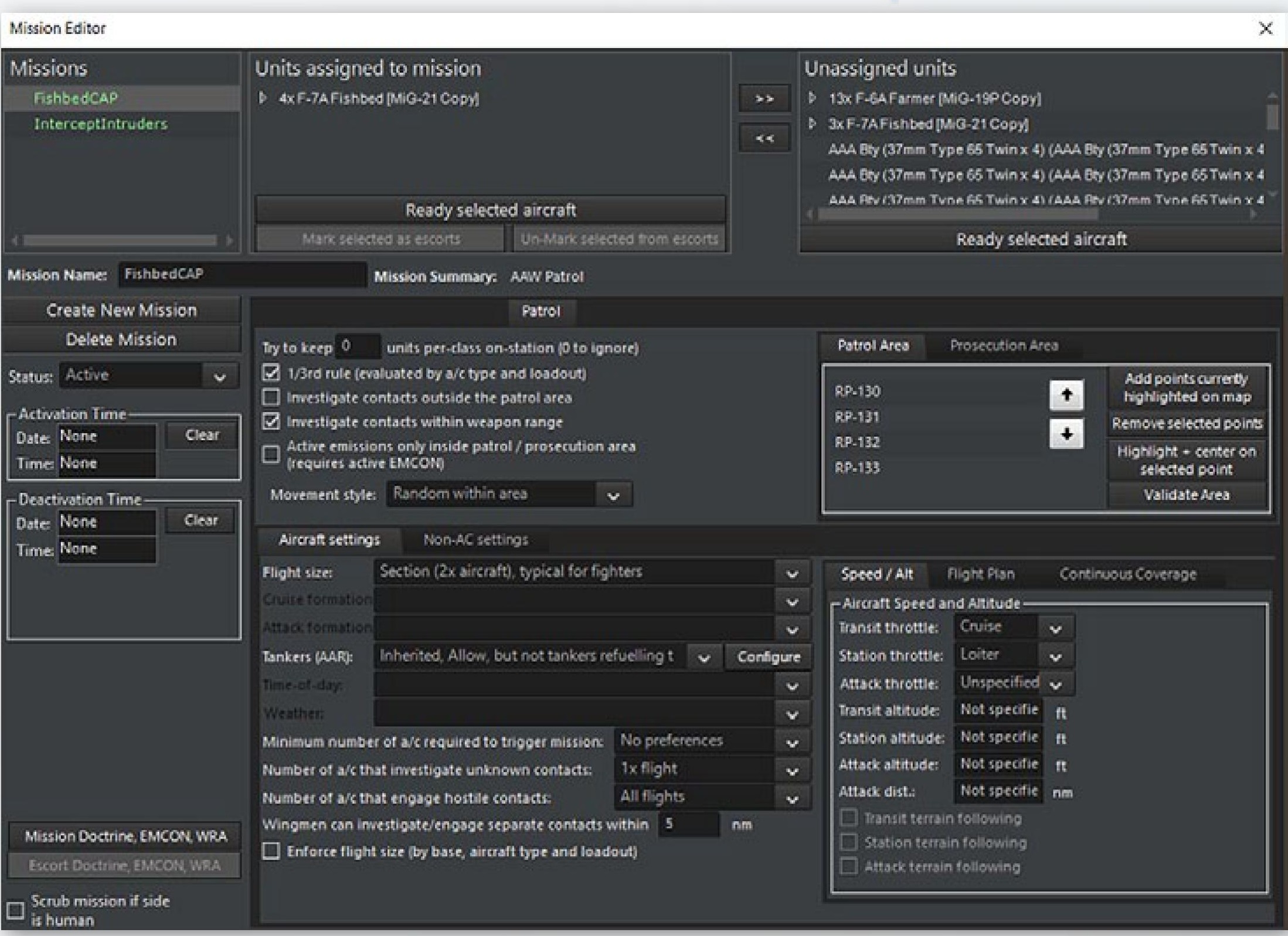Move selected reference point up with arrow
1288x936 pixels.
pos(1066,394)
